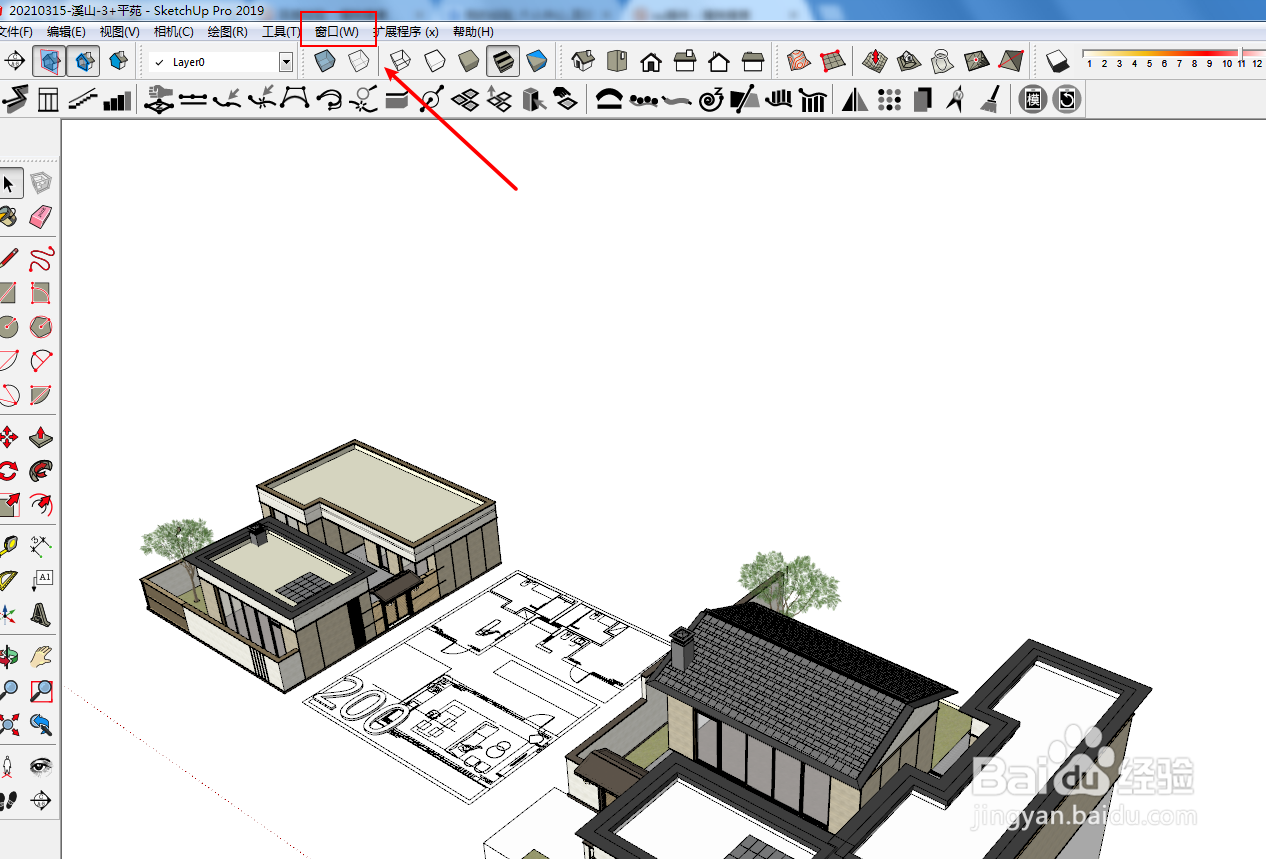Viewport: 1266px width, 859px height.
Task: Enable Monochrome face style
Action: pos(537,61)
